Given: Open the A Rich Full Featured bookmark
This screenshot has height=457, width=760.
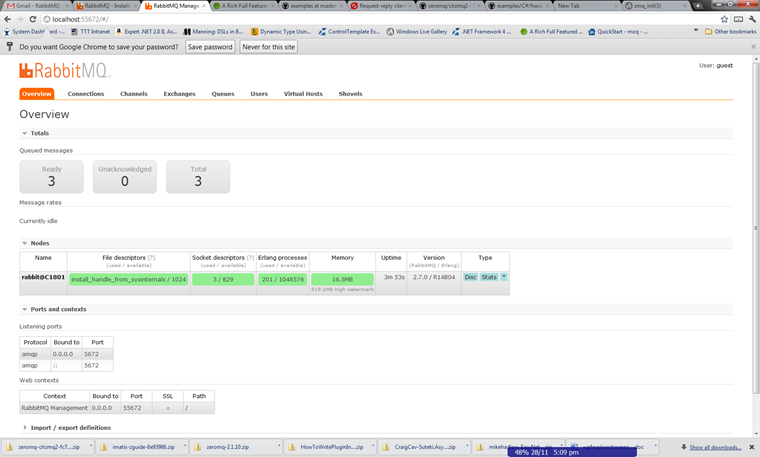Looking at the screenshot, I should 551,32.
